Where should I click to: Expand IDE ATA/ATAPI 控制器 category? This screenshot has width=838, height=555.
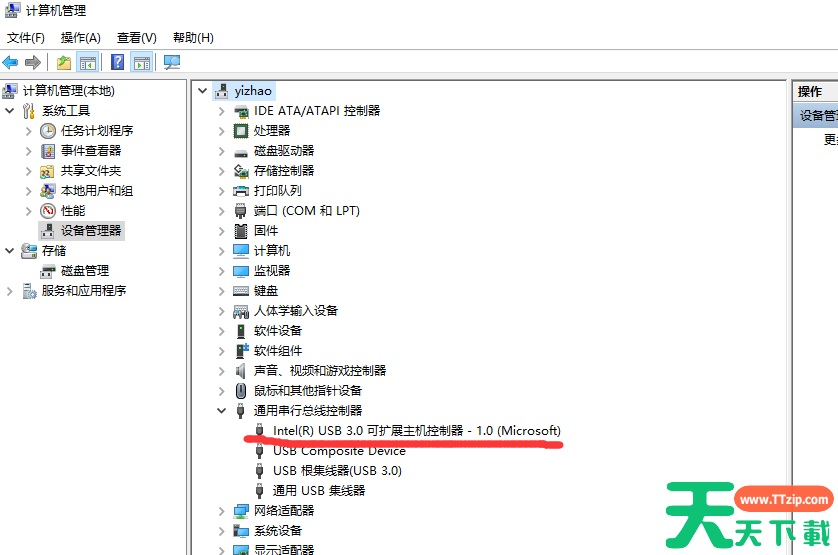point(221,111)
